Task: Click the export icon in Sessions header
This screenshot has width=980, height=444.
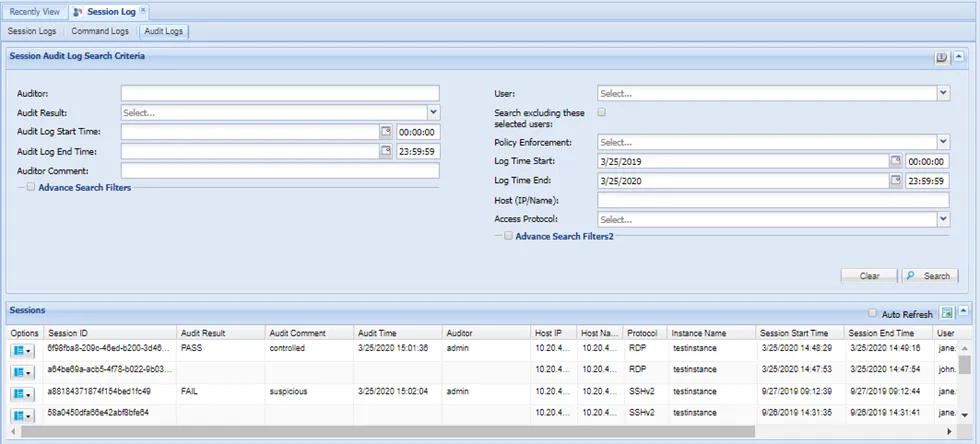Action: [x=947, y=313]
